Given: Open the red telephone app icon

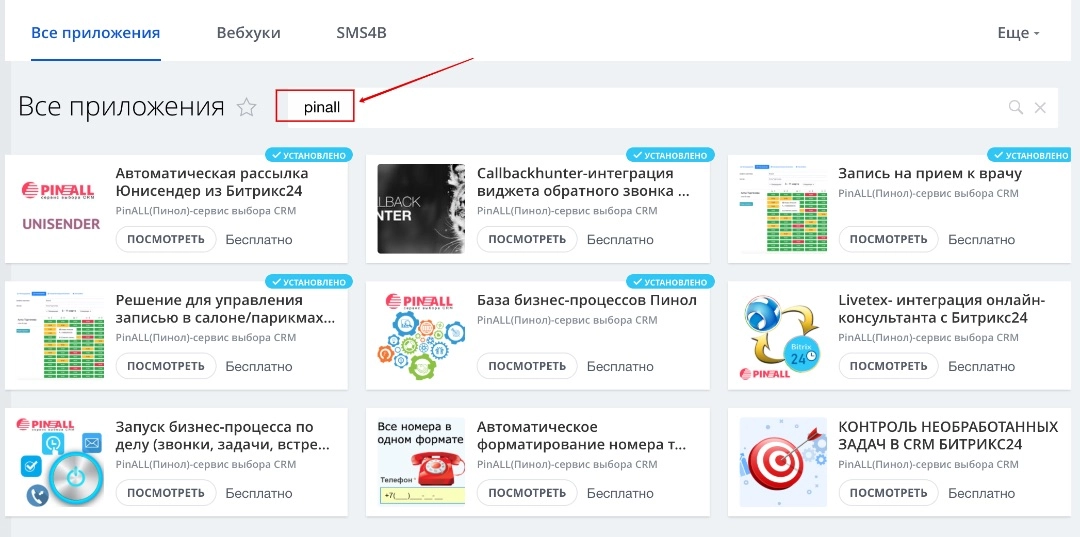Looking at the screenshot, I should click(421, 461).
